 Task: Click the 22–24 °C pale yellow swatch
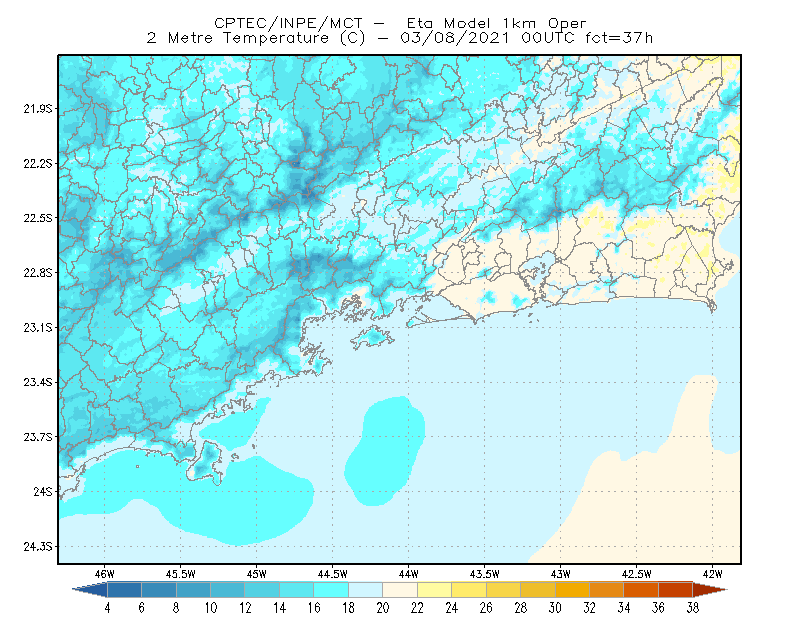point(435,590)
